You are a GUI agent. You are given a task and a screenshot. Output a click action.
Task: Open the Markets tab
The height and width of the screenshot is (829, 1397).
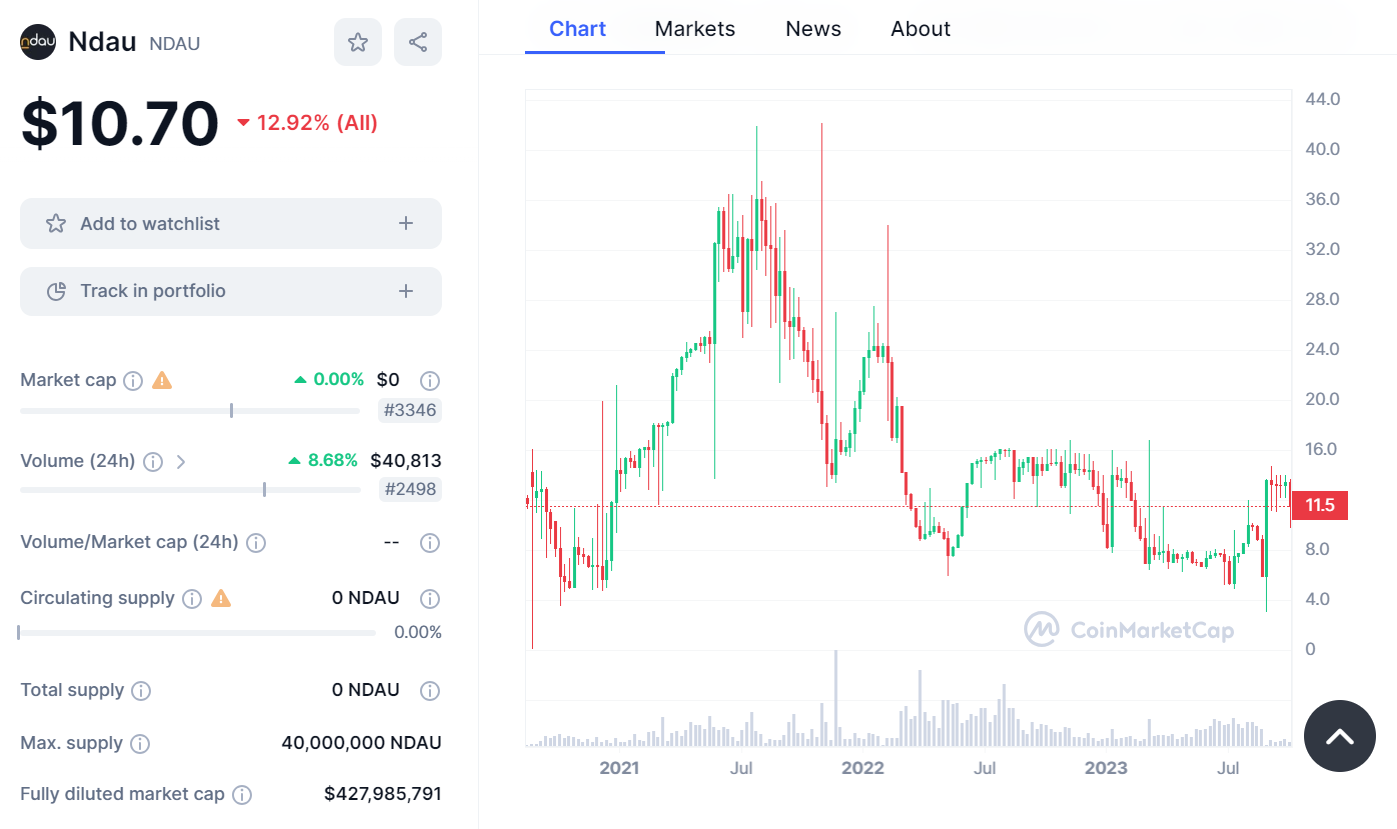(695, 29)
